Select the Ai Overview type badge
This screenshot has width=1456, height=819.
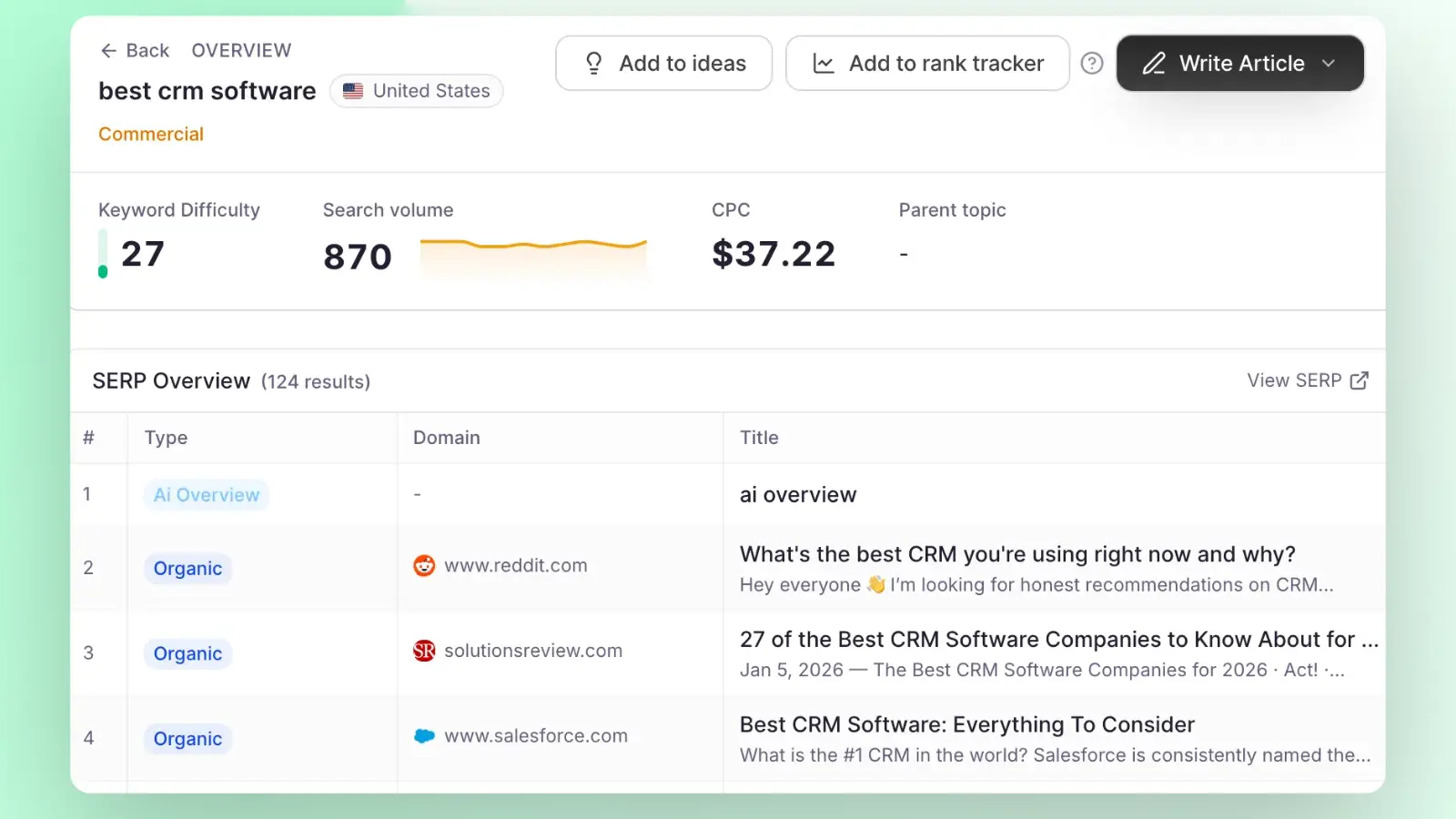click(x=207, y=495)
